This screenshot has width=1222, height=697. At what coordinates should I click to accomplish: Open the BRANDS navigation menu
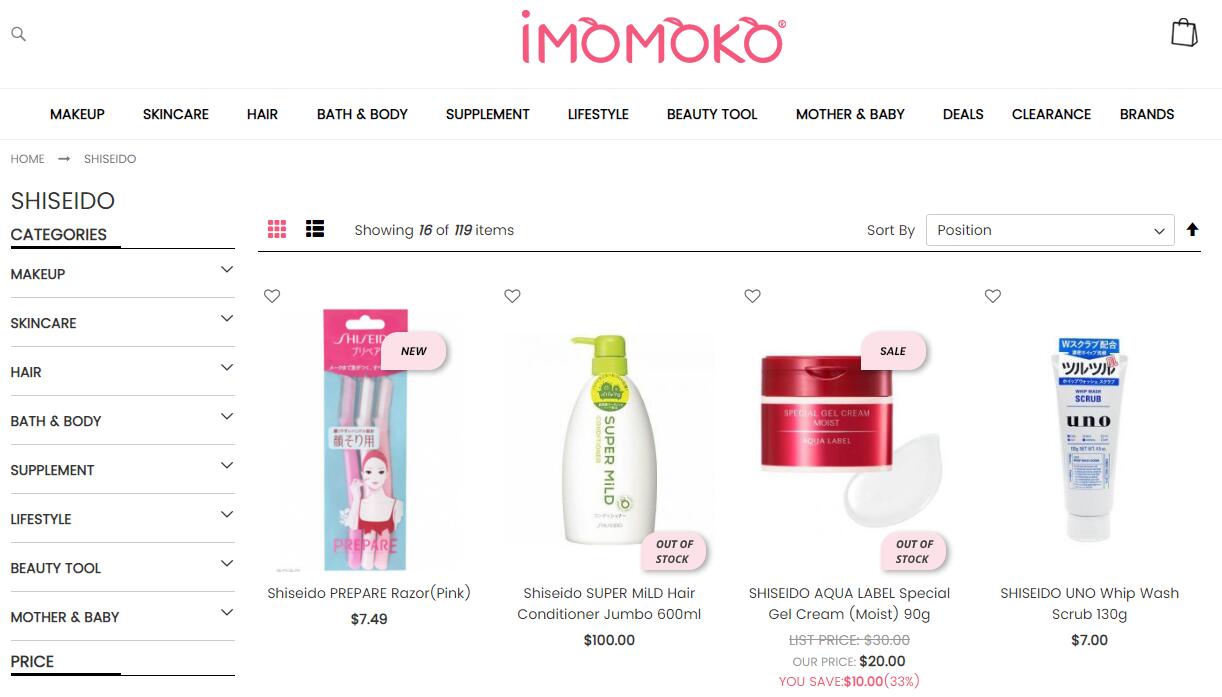coord(1147,114)
